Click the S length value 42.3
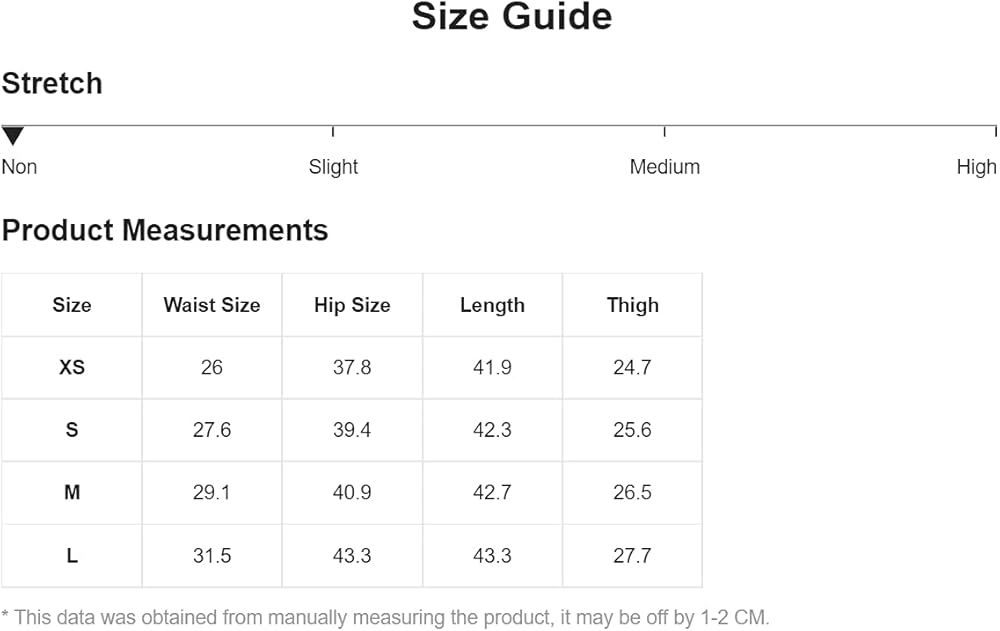Screen dimensions: 1000x631 [x=492, y=430]
